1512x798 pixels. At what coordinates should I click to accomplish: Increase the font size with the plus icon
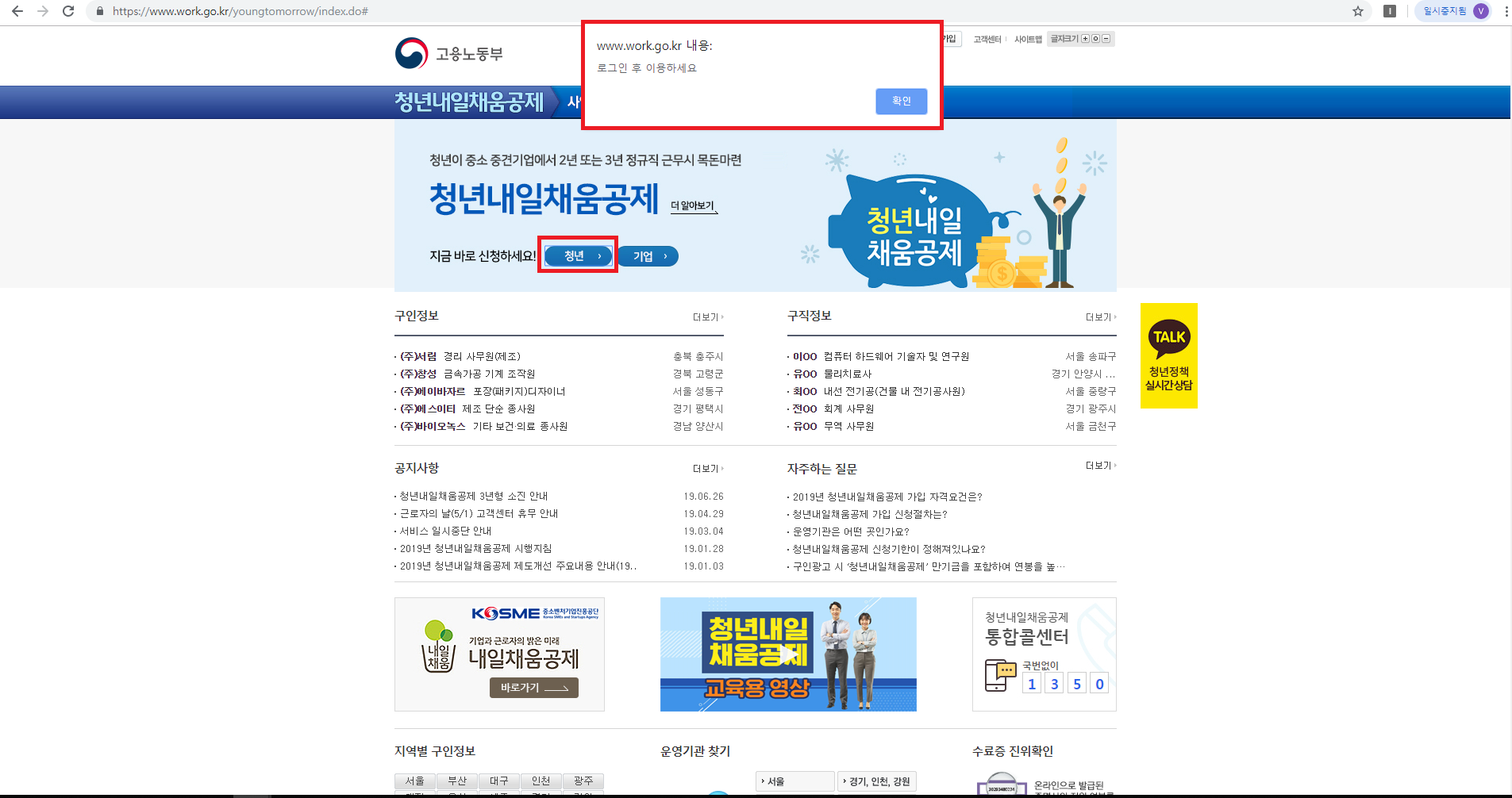click(1085, 39)
